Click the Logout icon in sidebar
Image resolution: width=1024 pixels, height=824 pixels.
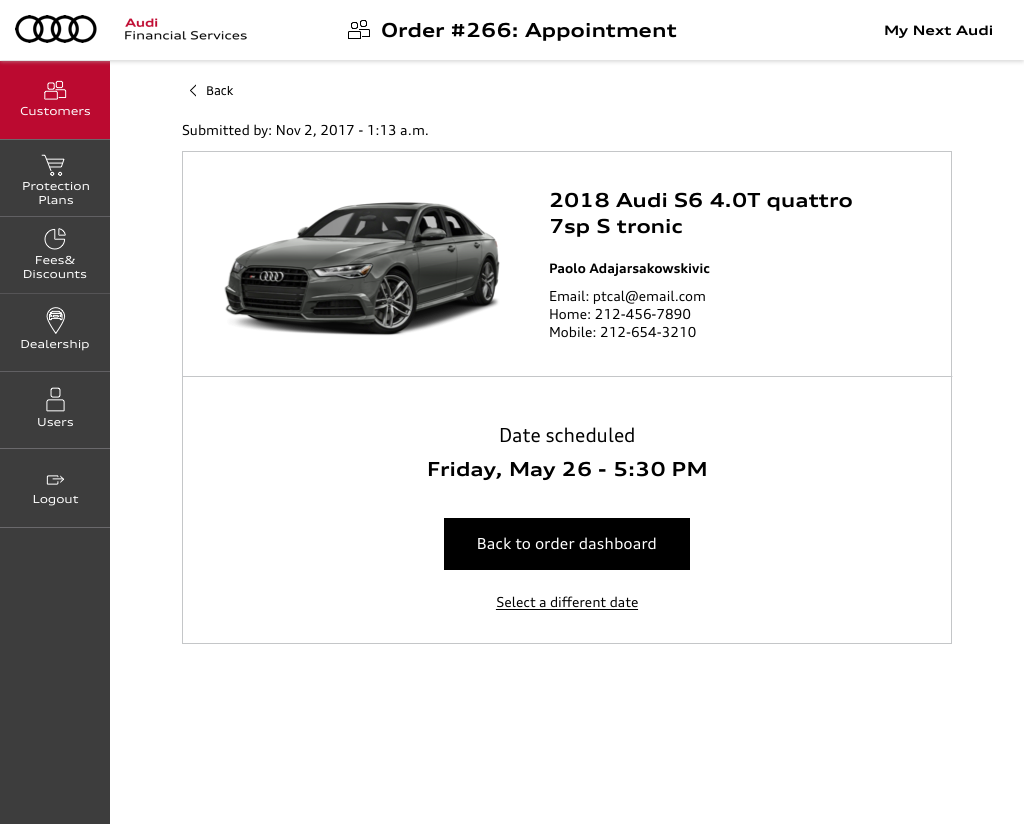point(55,480)
